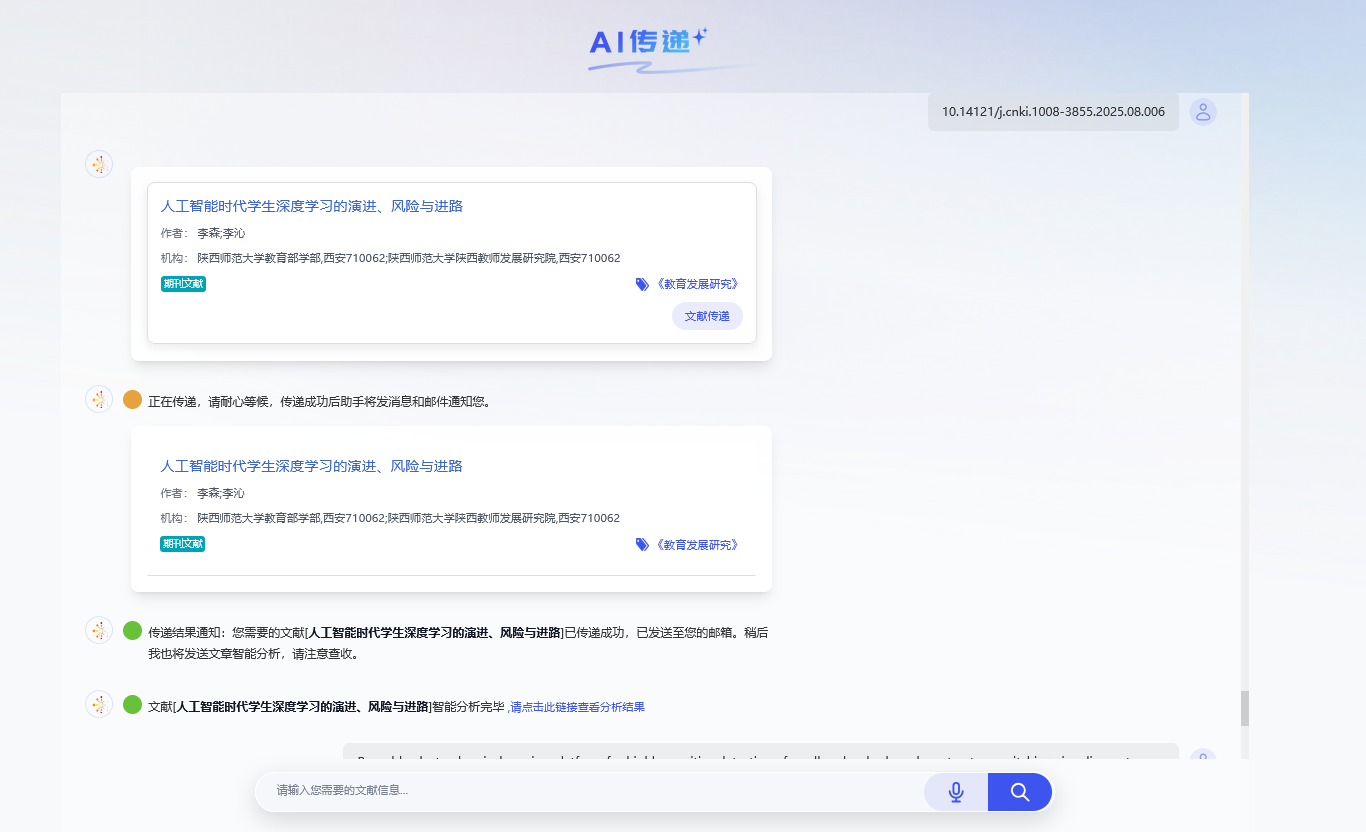Select the 期刊文献 badge on the second card
Viewport: 1366px width, 832px height.
tap(183, 543)
